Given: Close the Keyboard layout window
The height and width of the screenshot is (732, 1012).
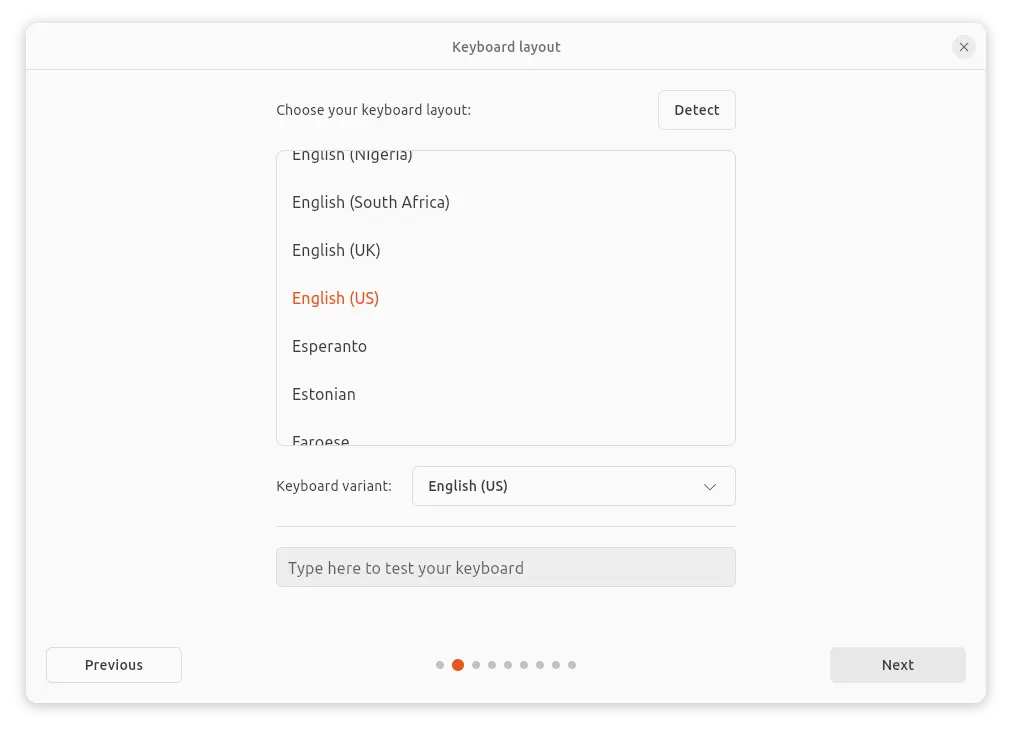Looking at the screenshot, I should (963, 47).
